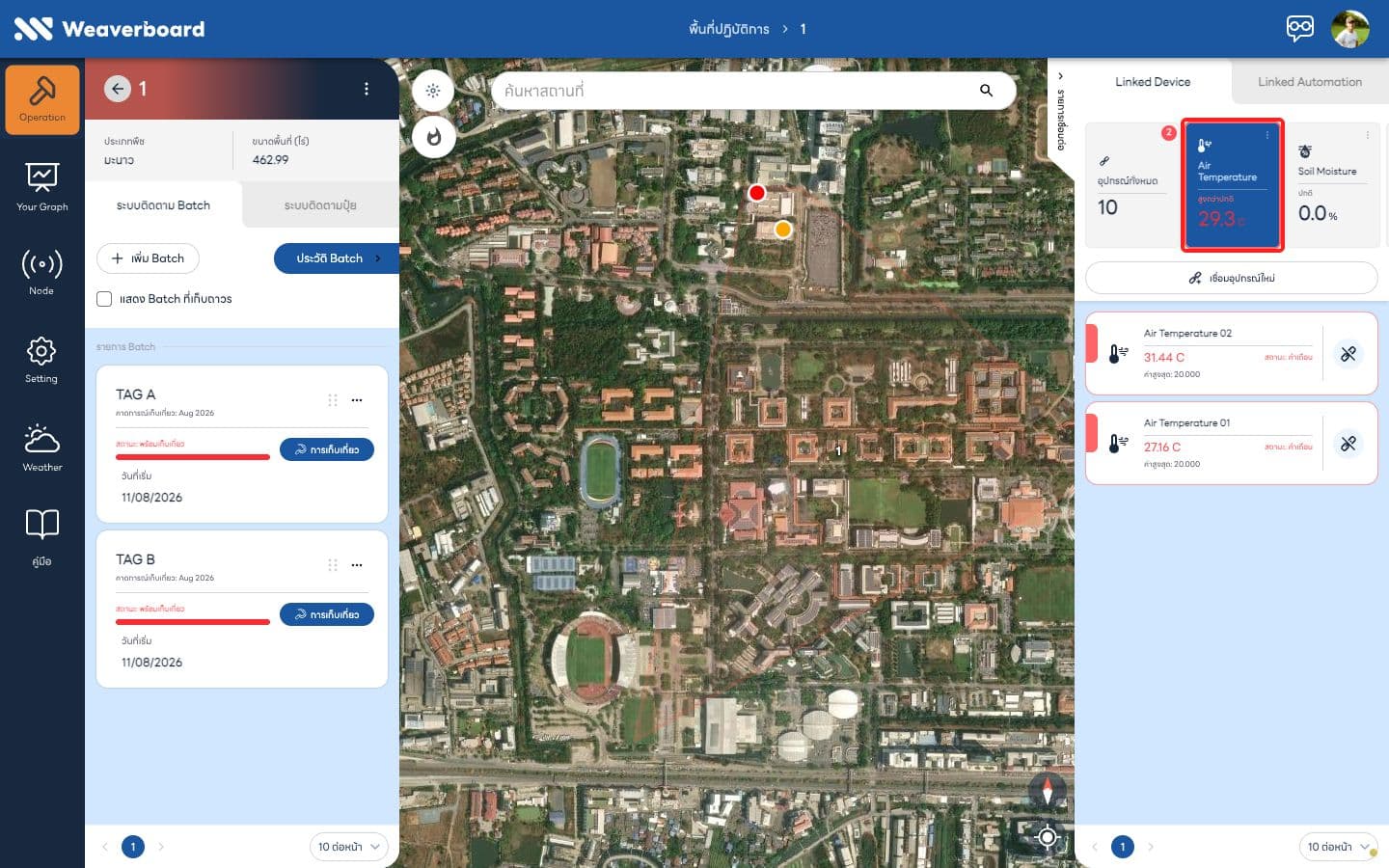This screenshot has width=1389, height=868.
Task: Click the harvest button for TAG B
Action: 327,614
